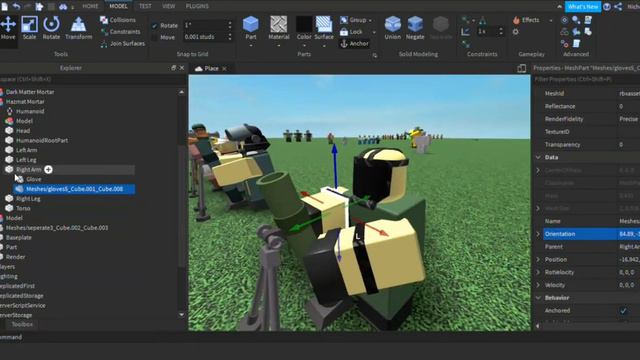Click the Group button
Screen dimensions: 640x360
pos(353,20)
